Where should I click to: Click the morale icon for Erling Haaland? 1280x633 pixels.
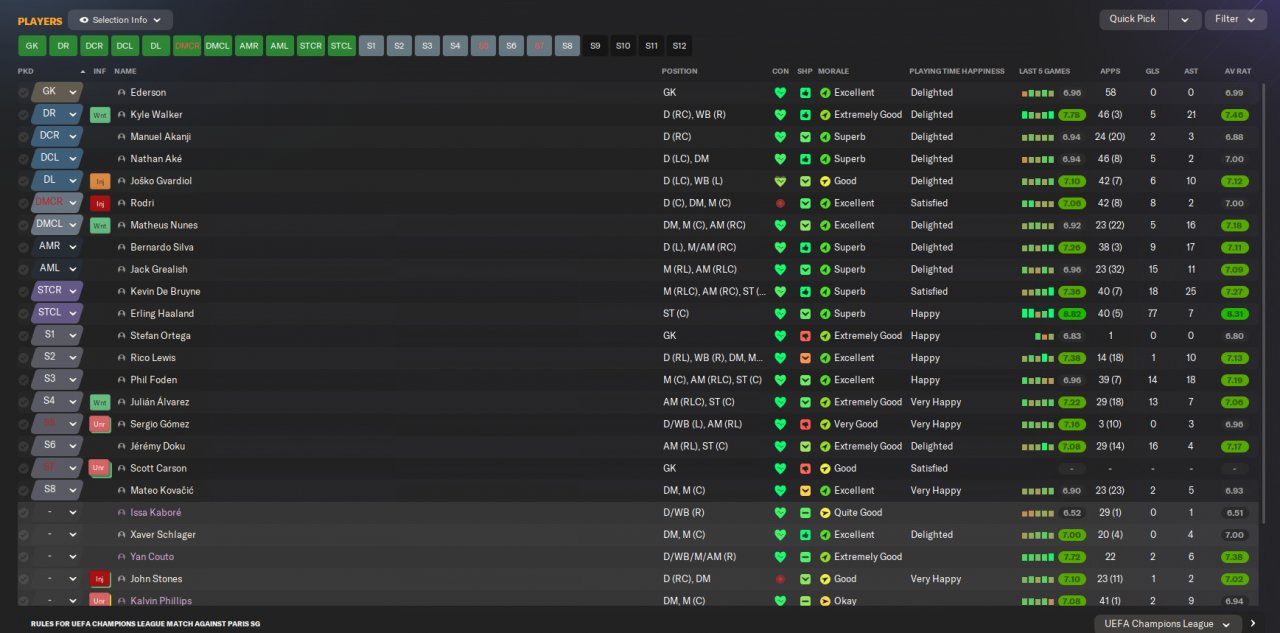coord(825,314)
